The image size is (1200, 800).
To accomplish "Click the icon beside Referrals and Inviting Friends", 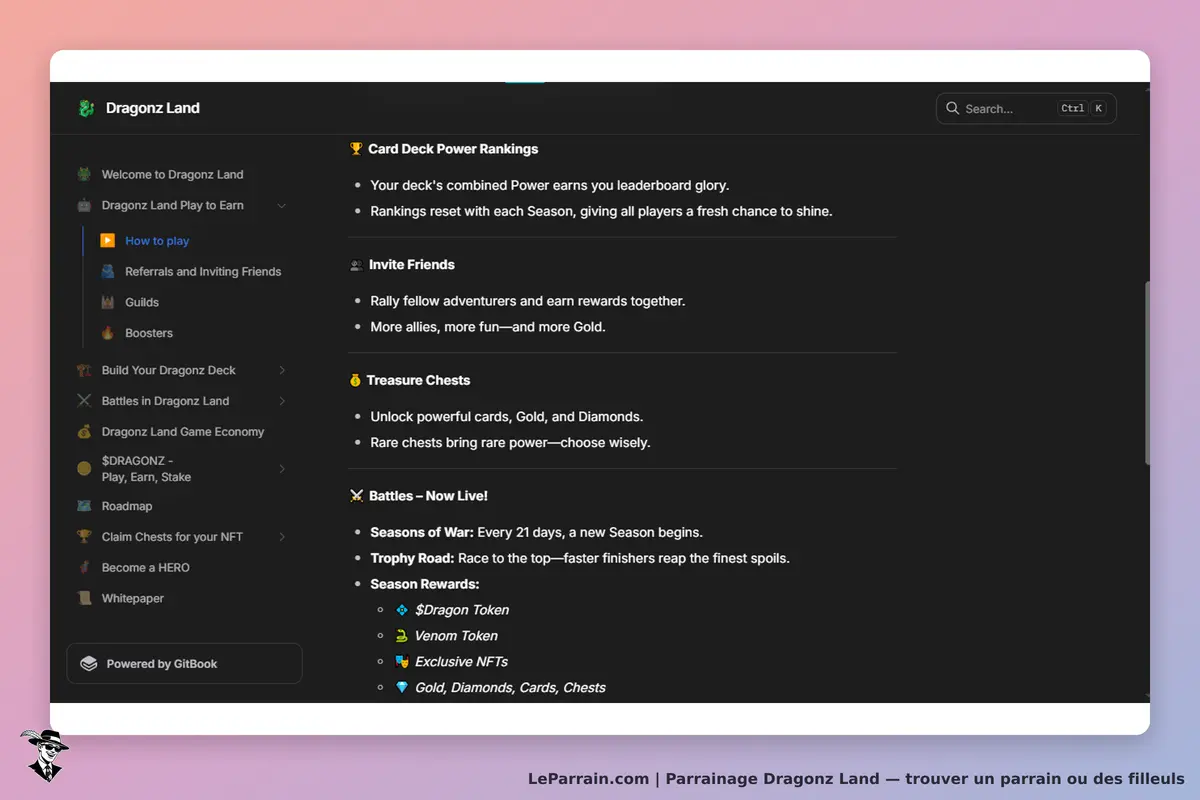I will 108,271.
